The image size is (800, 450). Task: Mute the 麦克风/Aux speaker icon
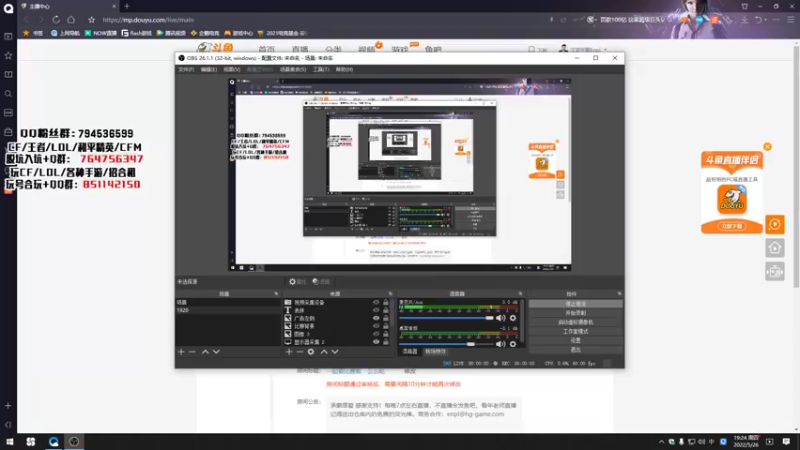coord(501,318)
